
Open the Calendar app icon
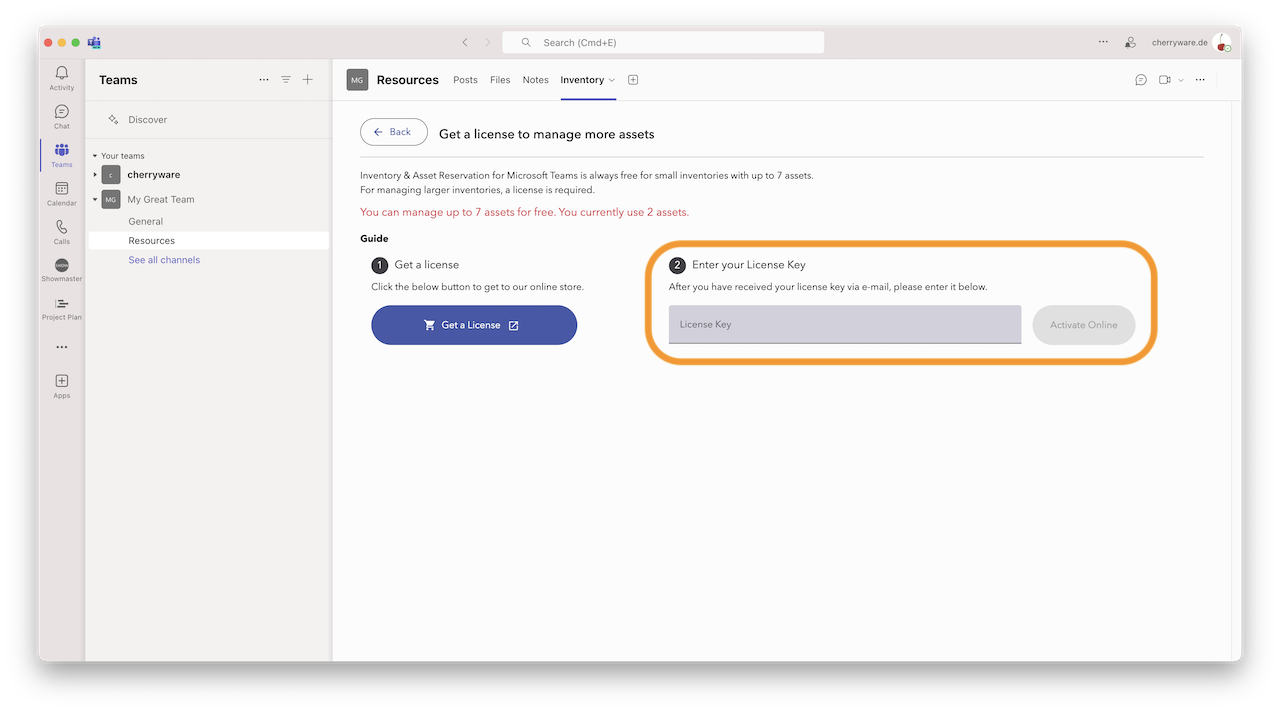[x=62, y=193]
